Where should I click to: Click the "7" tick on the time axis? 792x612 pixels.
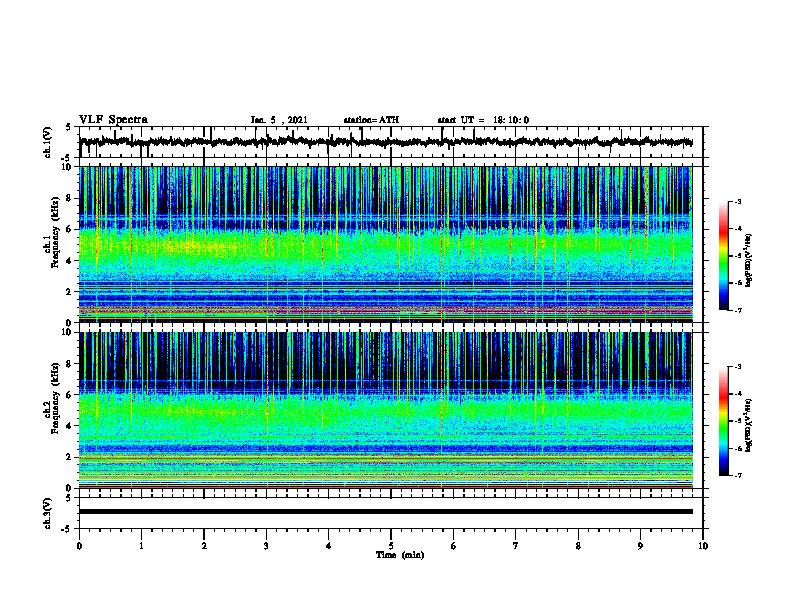pyautogui.click(x=516, y=546)
